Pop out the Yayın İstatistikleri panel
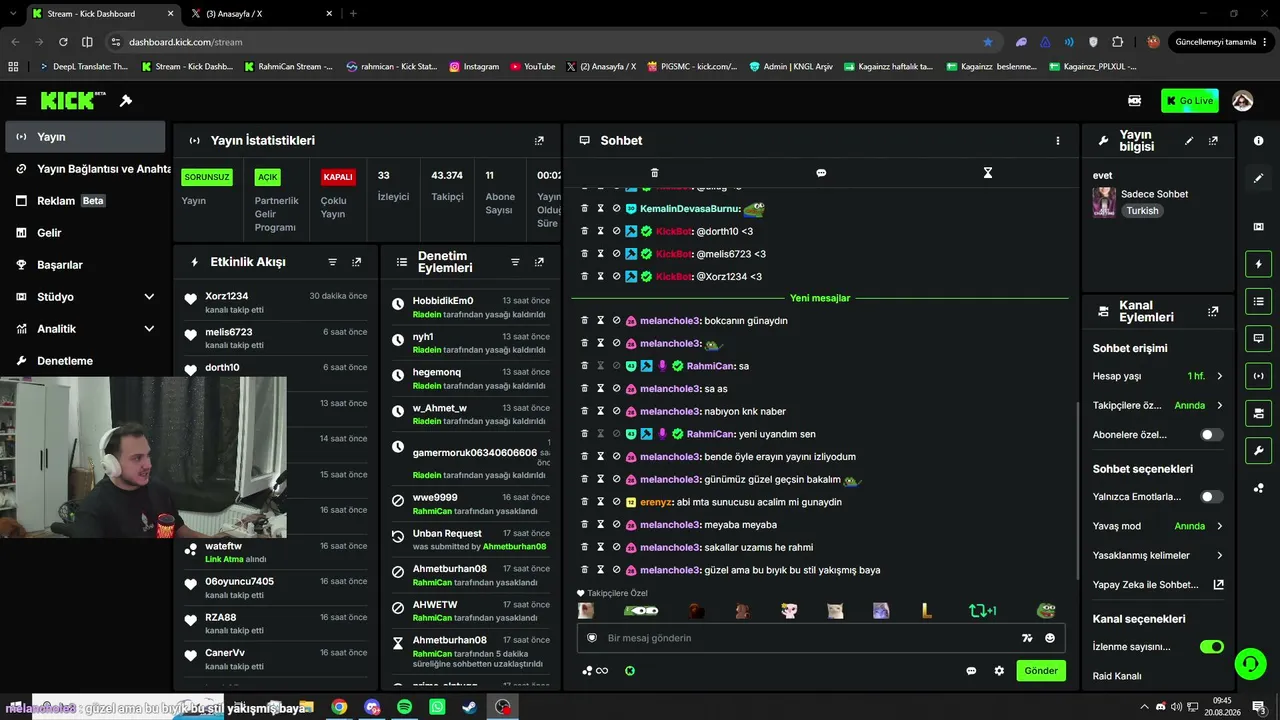 coord(539,141)
